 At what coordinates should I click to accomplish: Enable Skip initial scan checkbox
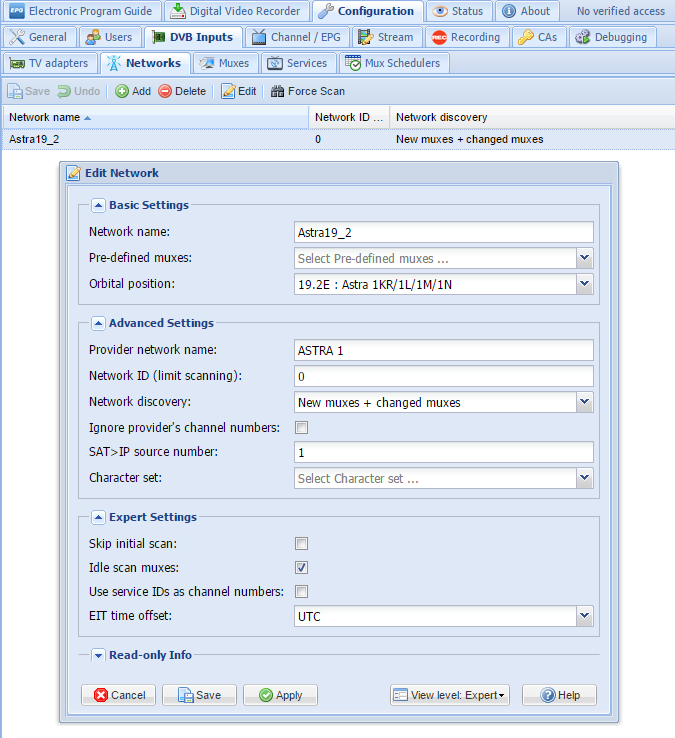(301, 544)
